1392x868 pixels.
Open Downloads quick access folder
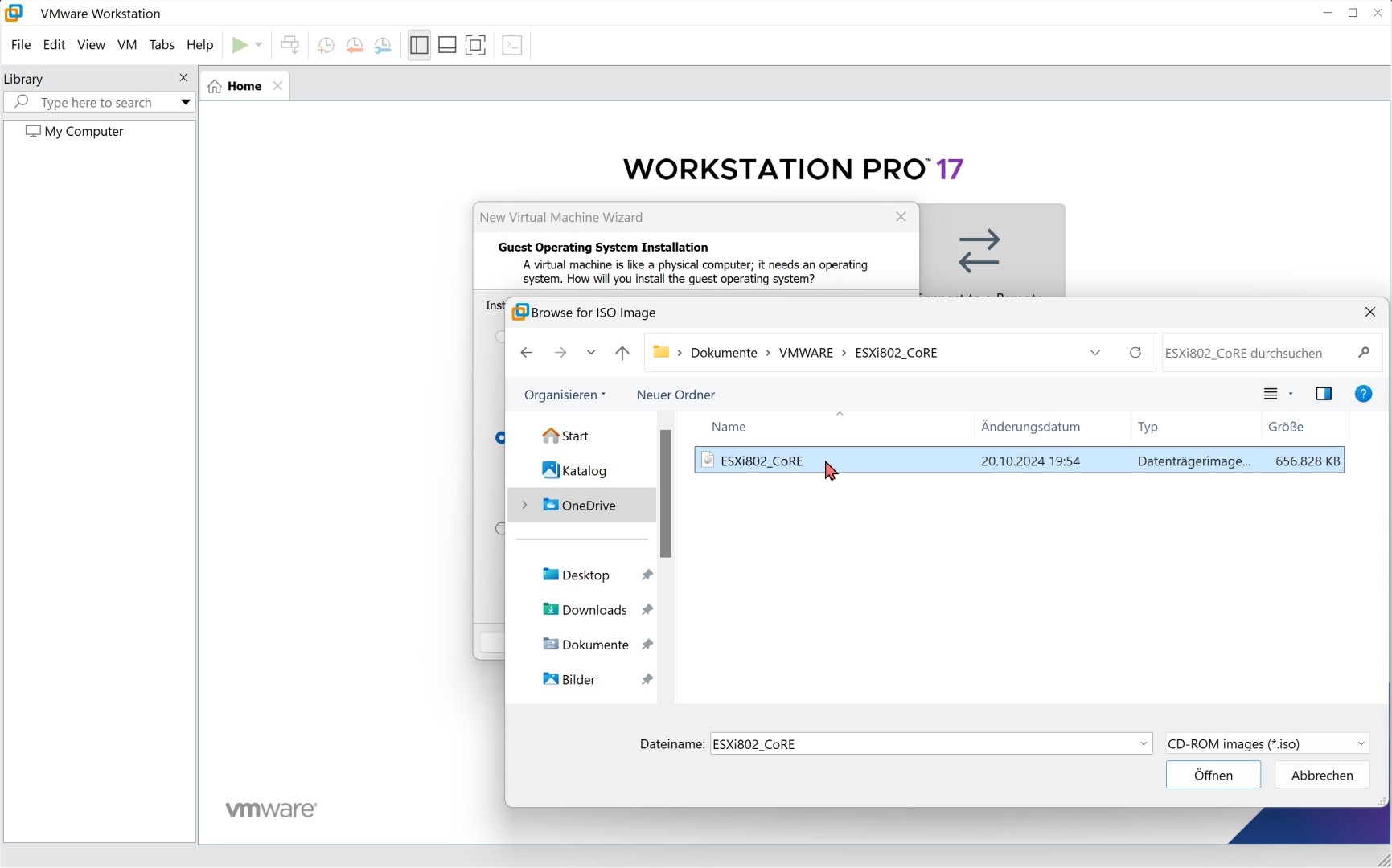point(585,609)
